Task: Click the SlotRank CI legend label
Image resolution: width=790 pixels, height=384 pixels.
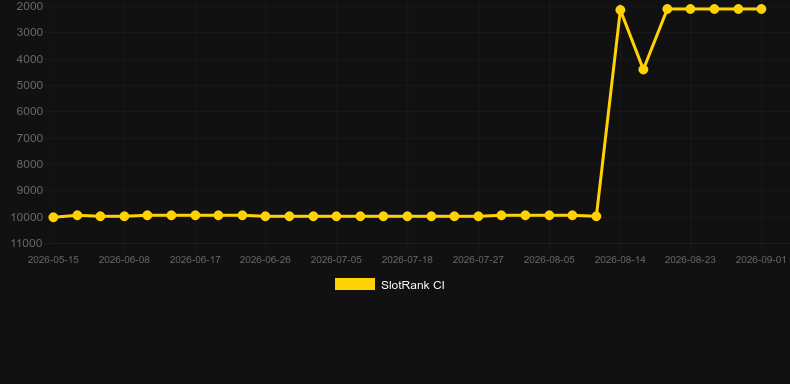Action: pos(413,285)
